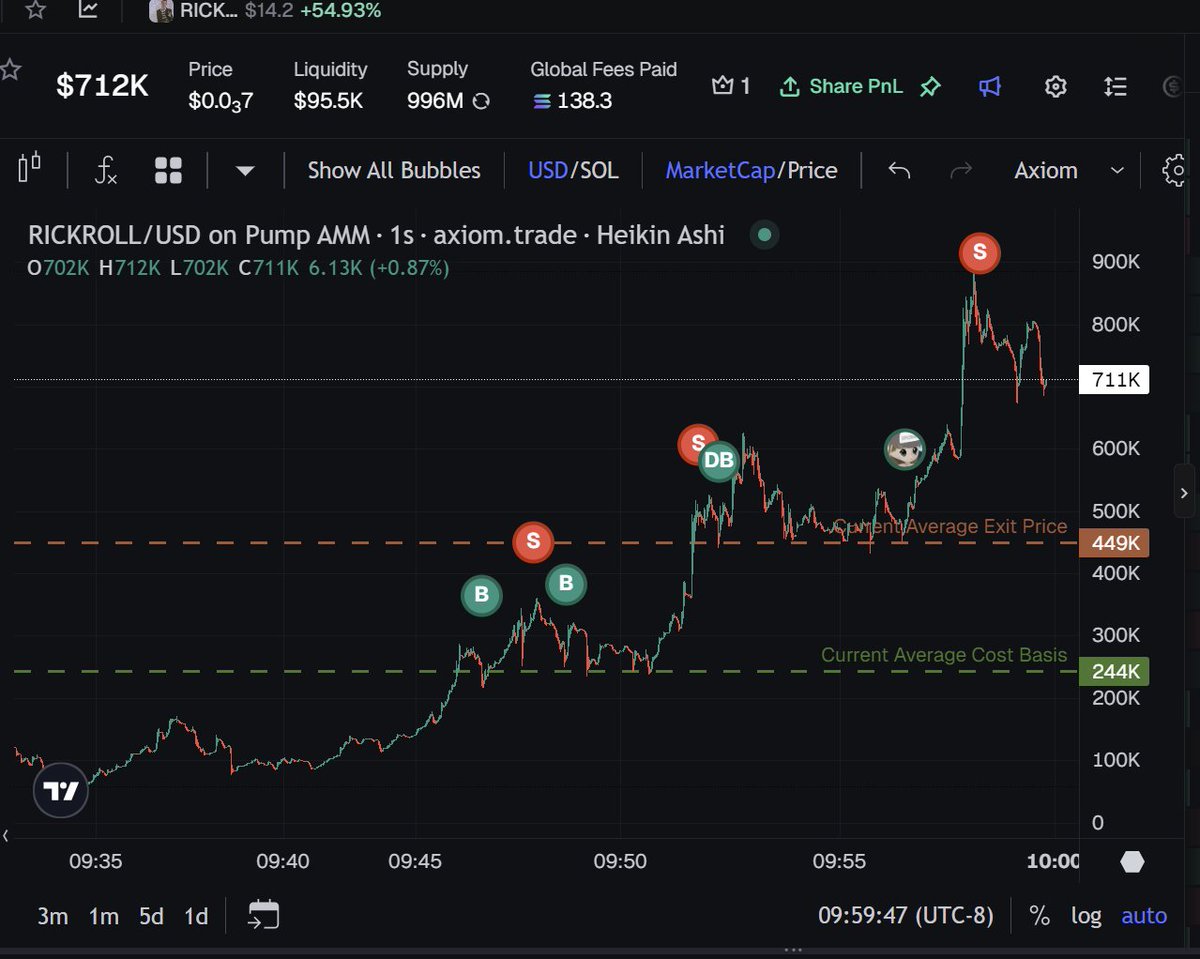
Task: Open settings gear in the token header
Action: click(x=1055, y=87)
